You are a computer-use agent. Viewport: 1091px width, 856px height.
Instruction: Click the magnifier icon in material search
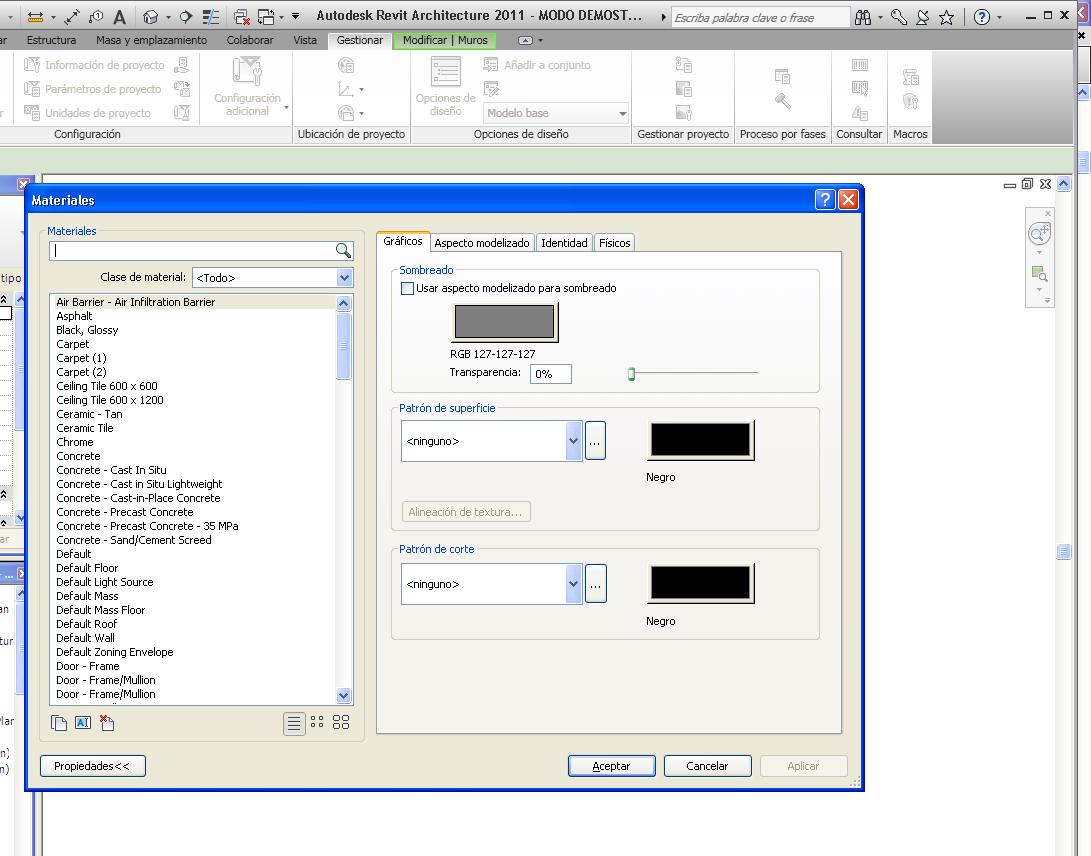343,251
